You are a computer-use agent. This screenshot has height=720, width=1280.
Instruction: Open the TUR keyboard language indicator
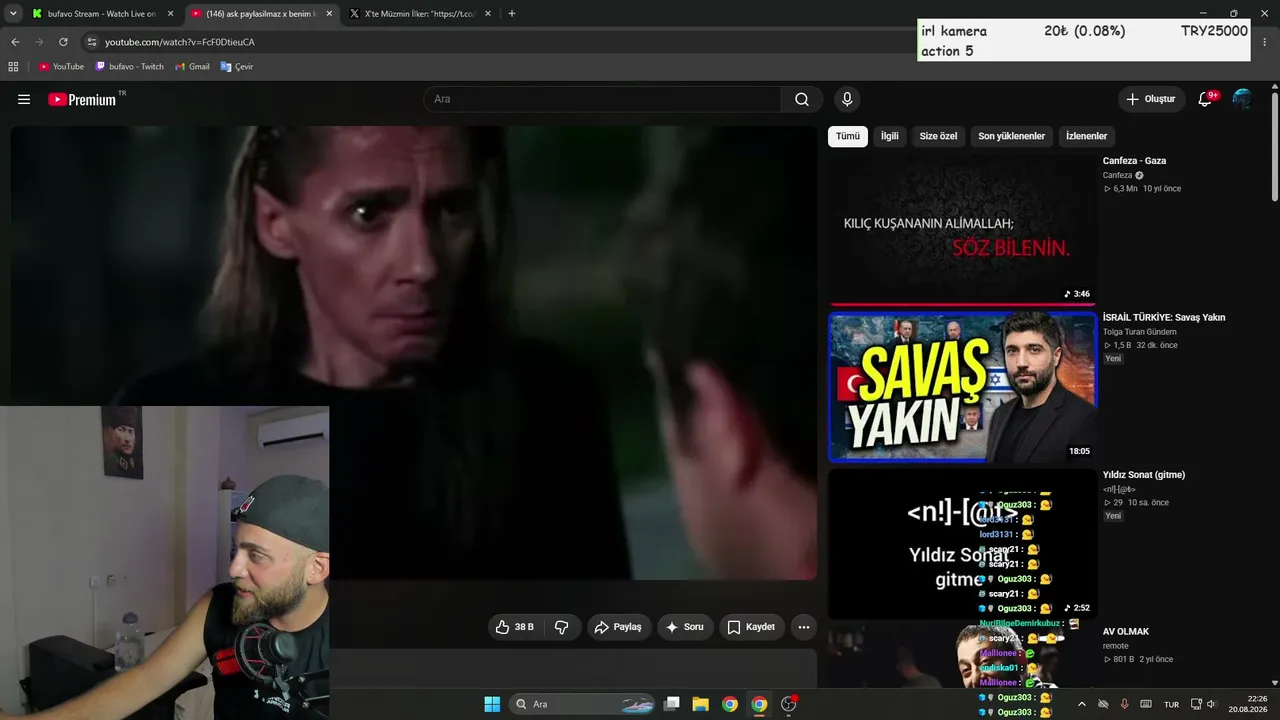(1171, 704)
